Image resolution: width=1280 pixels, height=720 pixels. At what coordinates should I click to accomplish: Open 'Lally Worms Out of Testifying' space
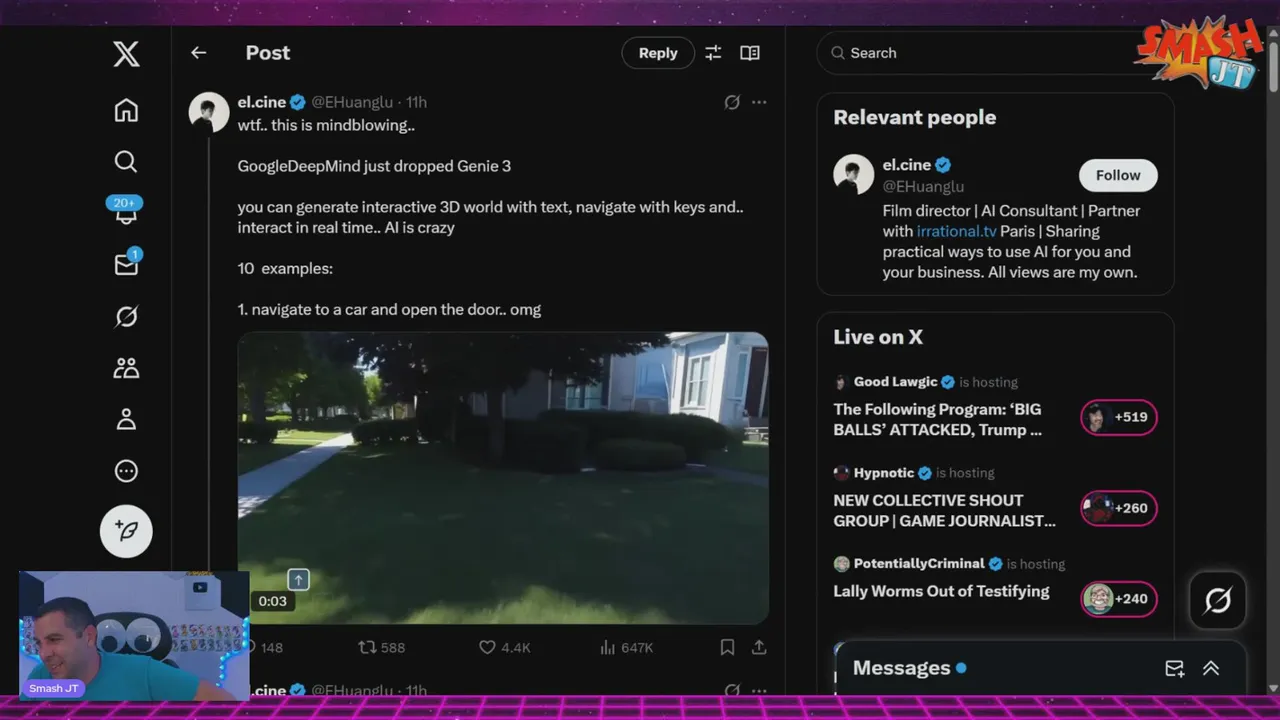click(x=941, y=591)
